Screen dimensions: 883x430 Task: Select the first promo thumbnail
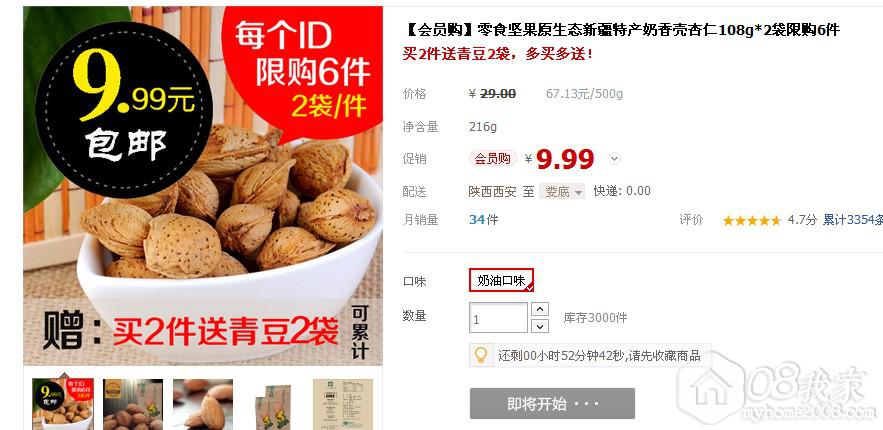(x=63, y=405)
